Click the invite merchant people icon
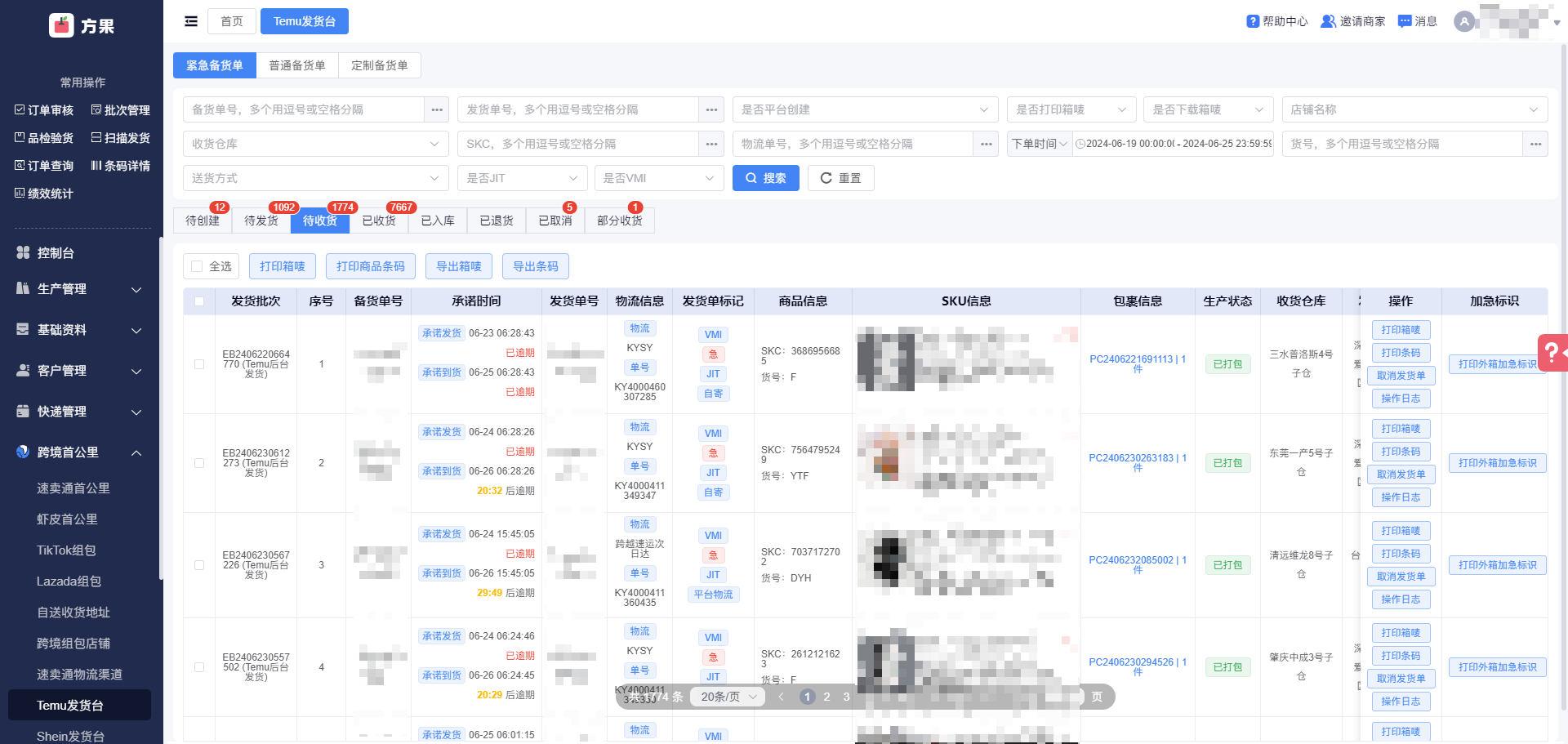 [1329, 21]
